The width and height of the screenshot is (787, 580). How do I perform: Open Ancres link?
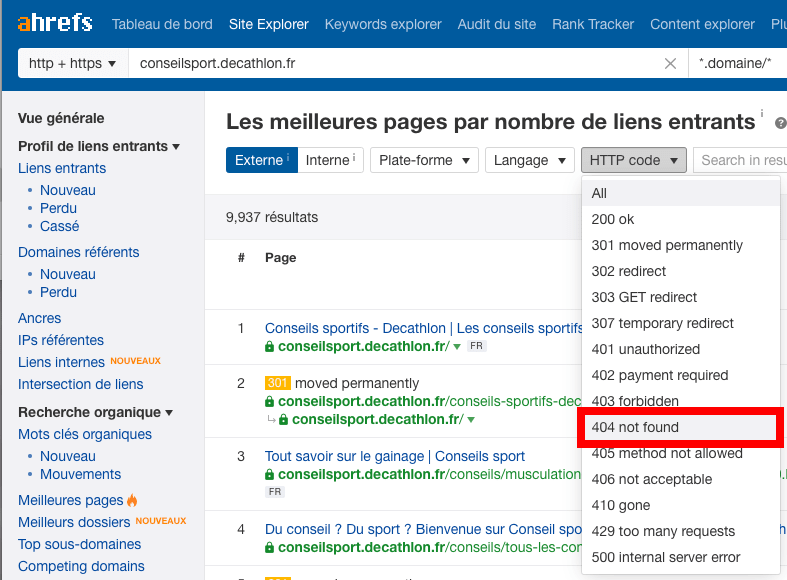[x=40, y=318]
